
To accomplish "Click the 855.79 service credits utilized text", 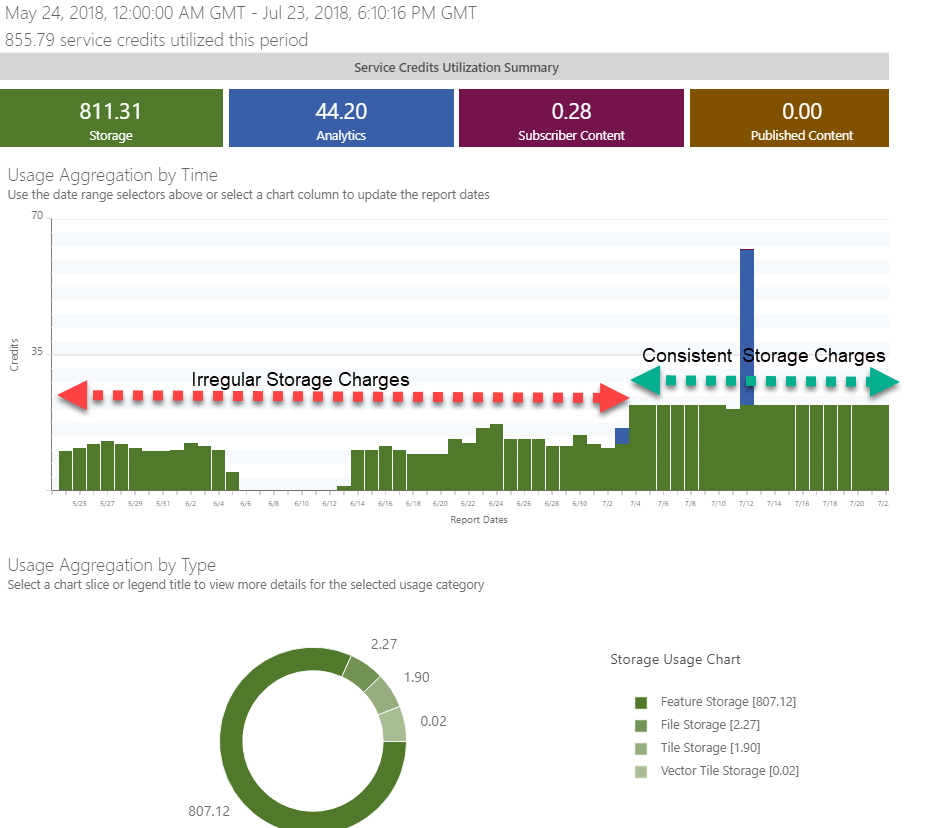I will (156, 40).
